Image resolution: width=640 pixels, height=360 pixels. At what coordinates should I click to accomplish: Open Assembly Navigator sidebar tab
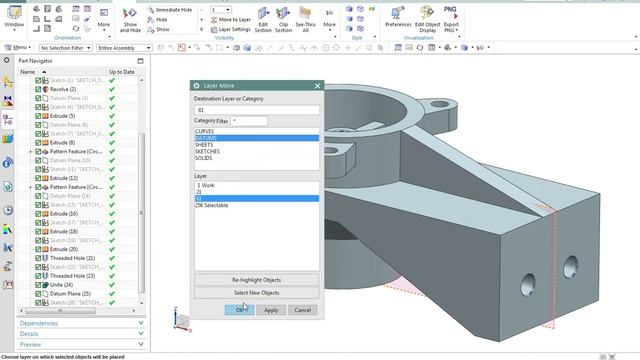tap(7, 82)
